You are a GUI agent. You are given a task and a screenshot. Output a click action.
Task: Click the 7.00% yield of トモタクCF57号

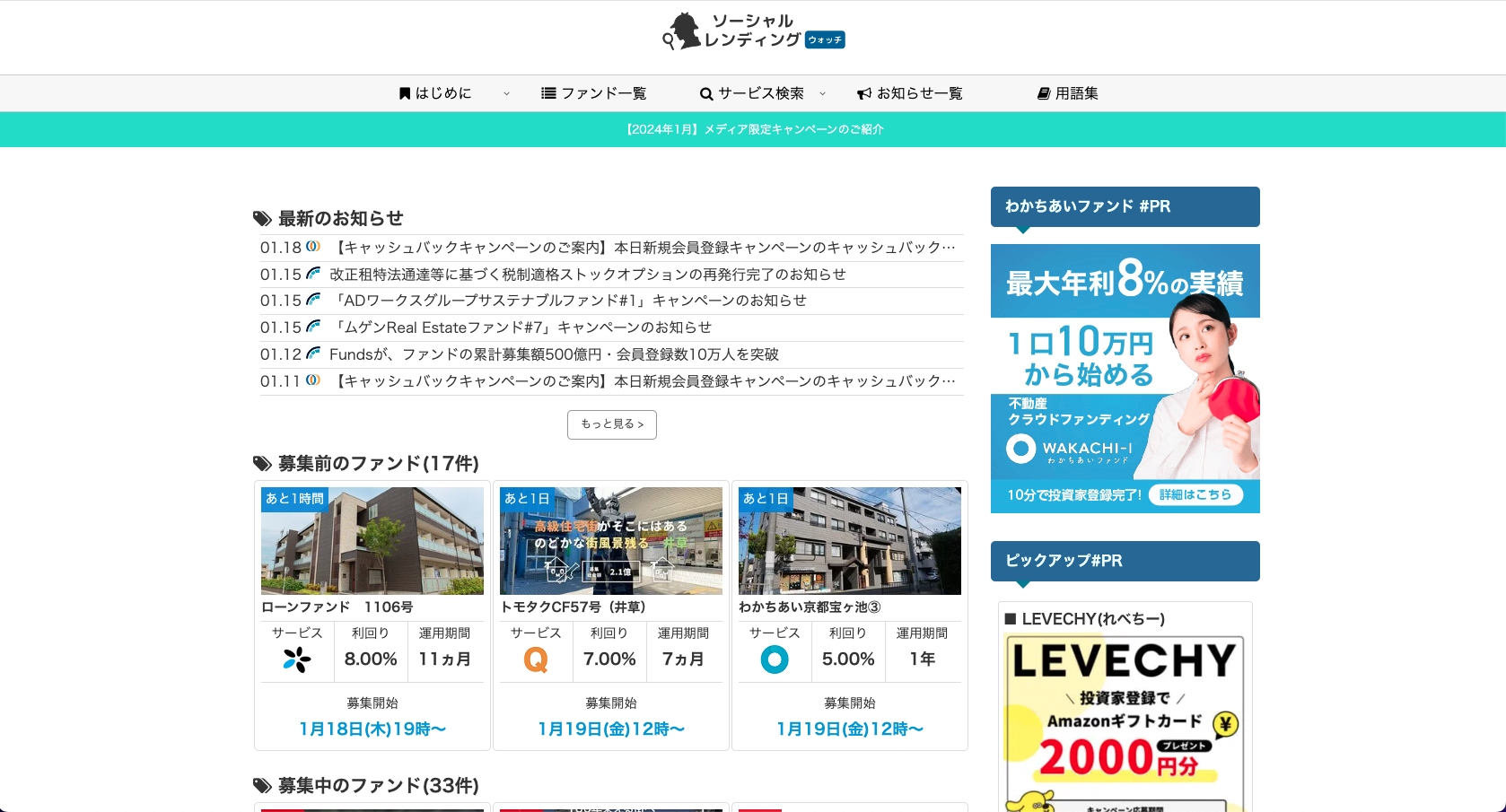point(609,659)
